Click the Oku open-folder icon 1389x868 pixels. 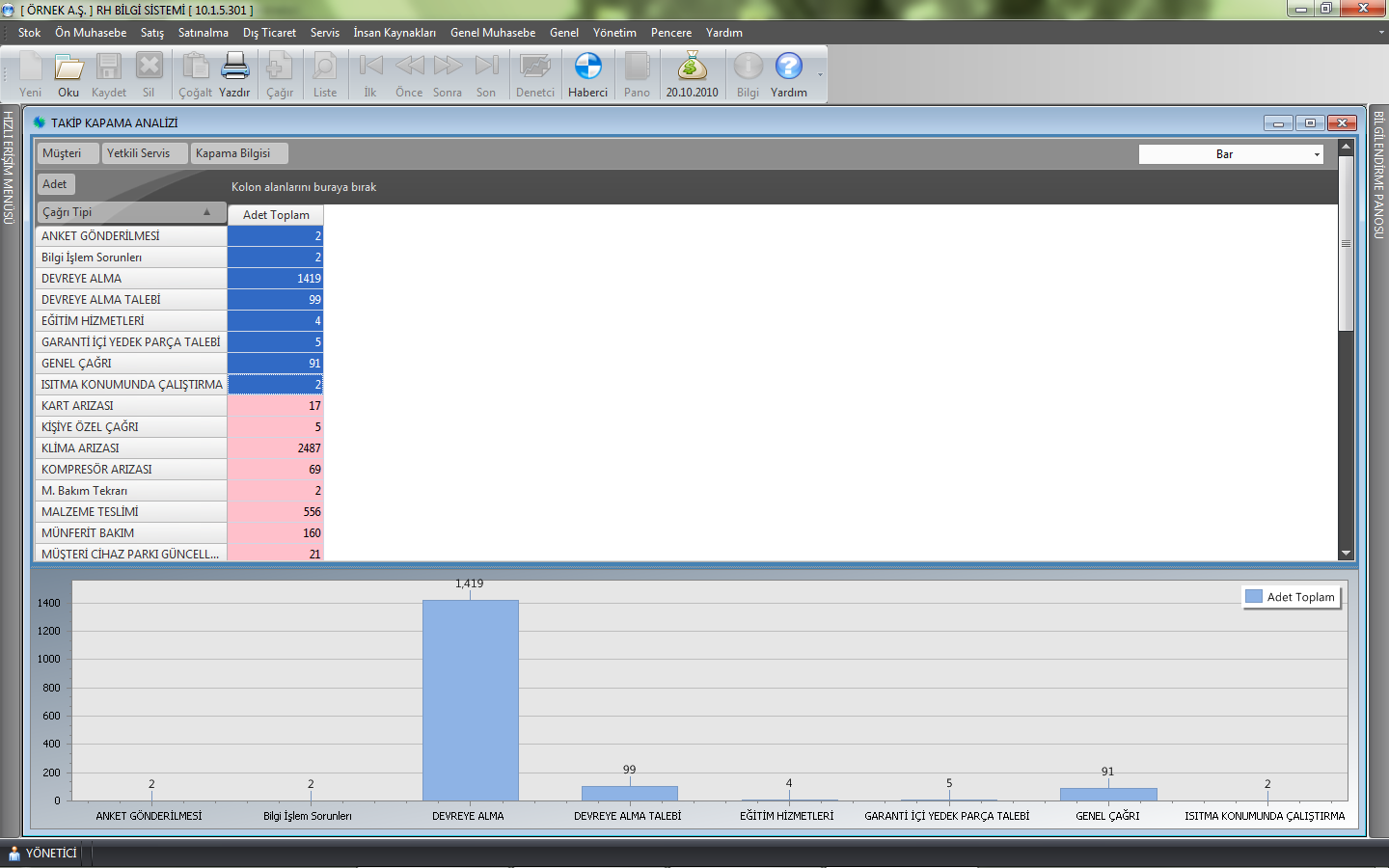[68, 68]
